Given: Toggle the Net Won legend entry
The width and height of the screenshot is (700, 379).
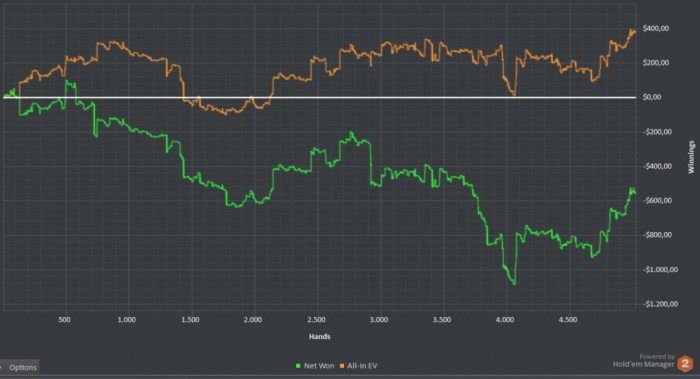Looking at the screenshot, I should click(x=315, y=366).
